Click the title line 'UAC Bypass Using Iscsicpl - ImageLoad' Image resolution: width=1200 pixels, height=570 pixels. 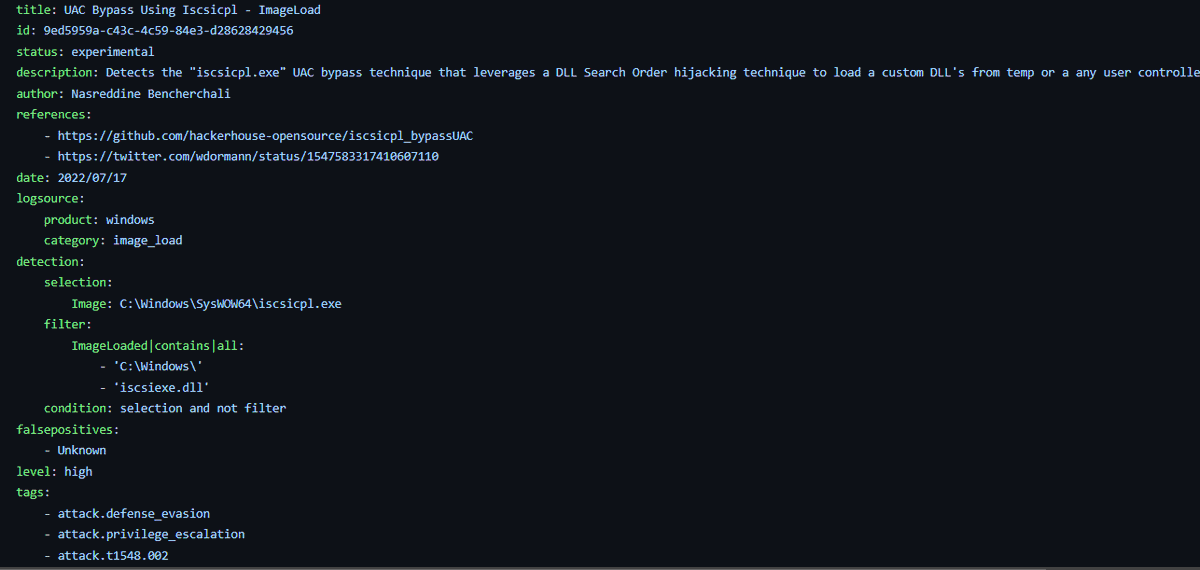[x=168, y=9]
